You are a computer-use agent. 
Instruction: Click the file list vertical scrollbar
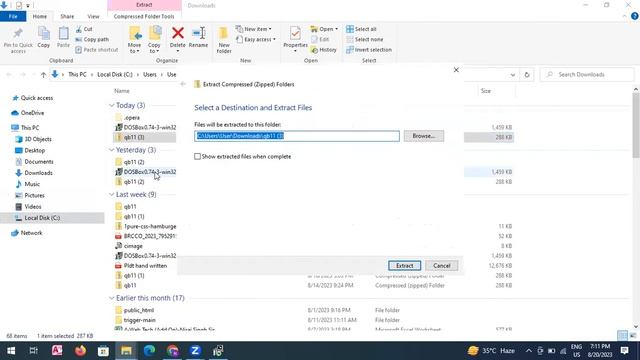(x=636, y=125)
